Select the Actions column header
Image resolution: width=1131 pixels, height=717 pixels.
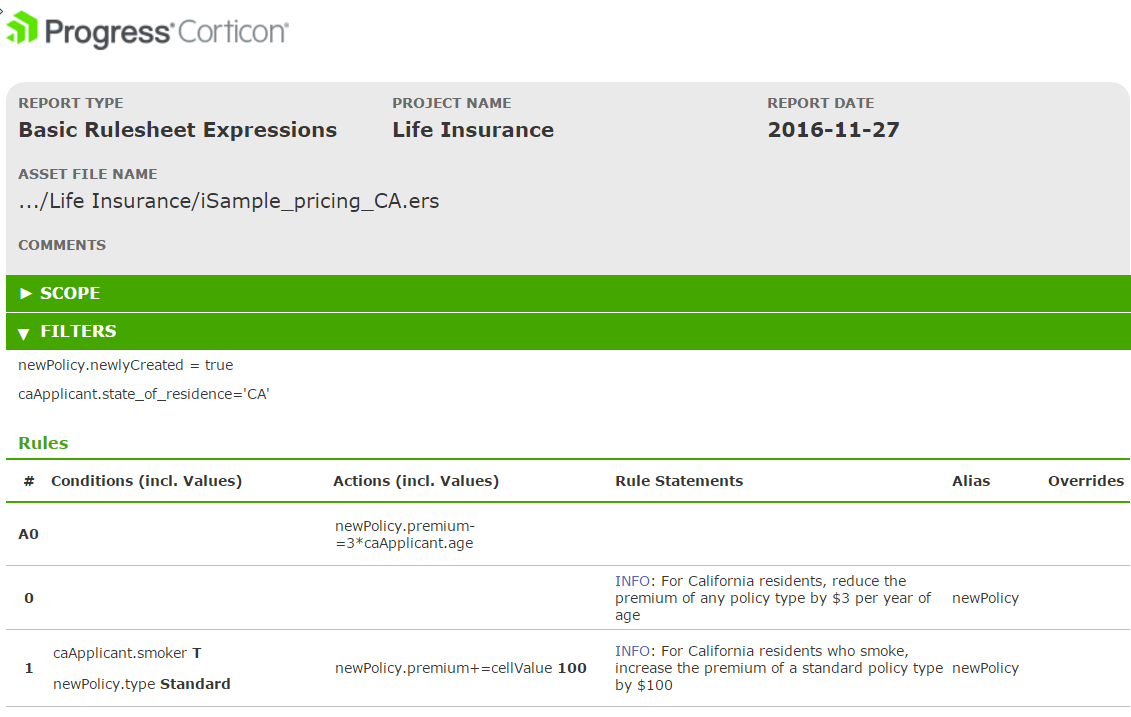point(416,481)
